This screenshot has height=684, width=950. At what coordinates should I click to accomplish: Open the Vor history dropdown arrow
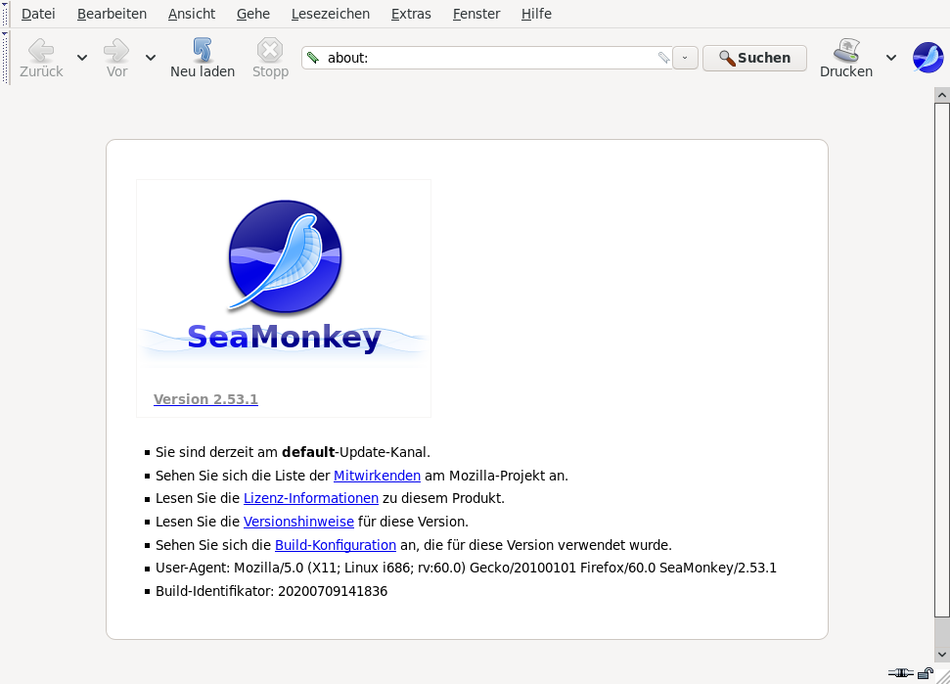150,58
